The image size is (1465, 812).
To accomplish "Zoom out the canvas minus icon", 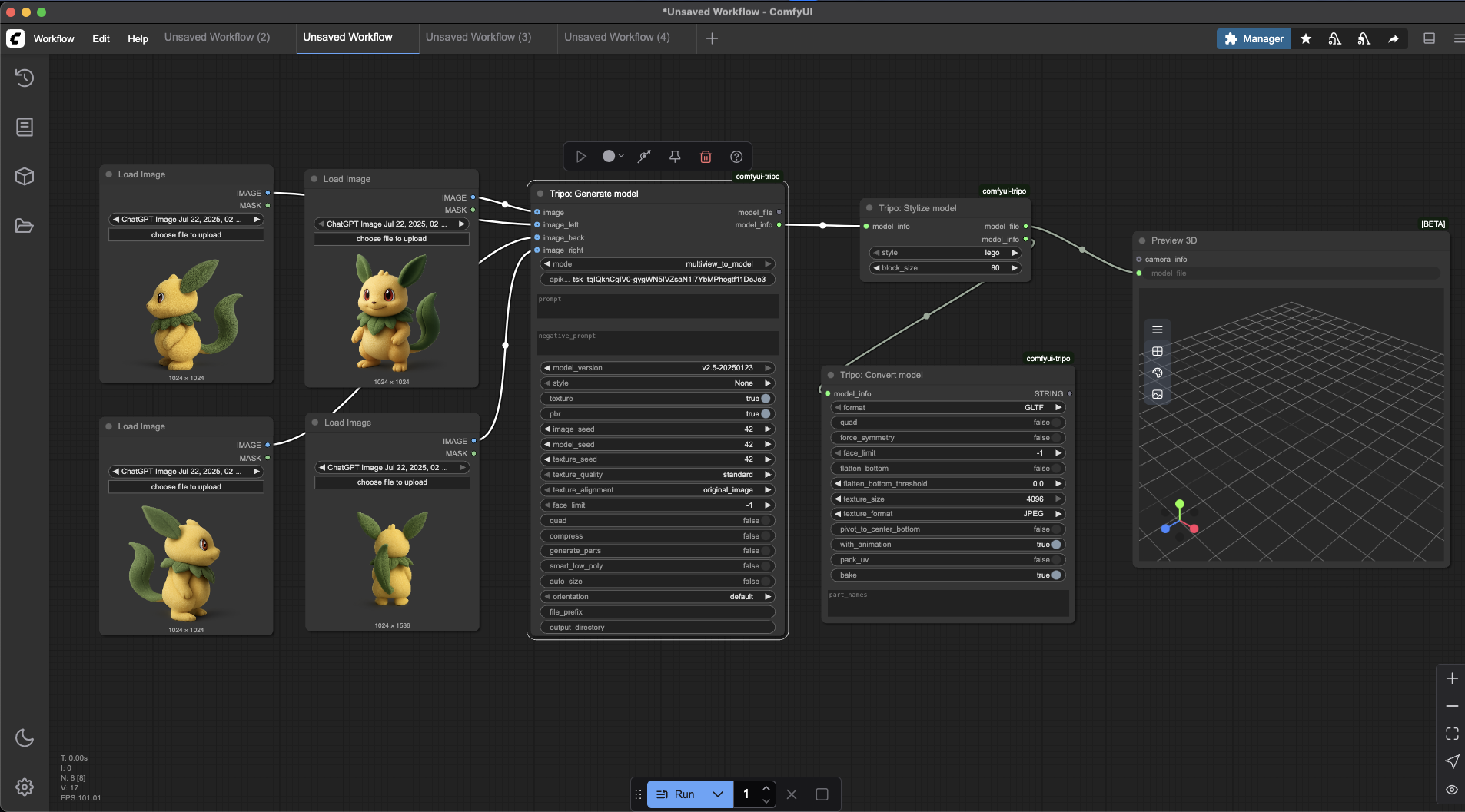I will pos(1452,706).
